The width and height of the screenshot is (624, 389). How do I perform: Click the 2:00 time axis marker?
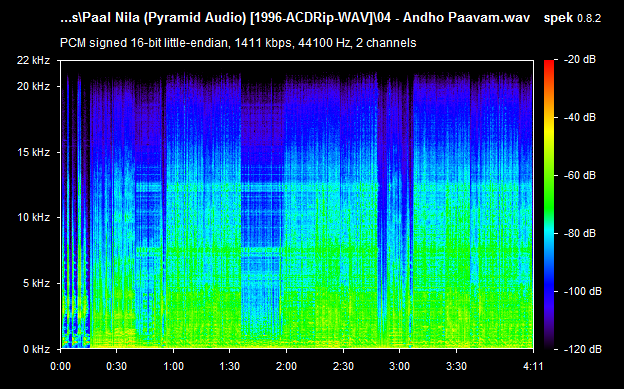pos(286,366)
